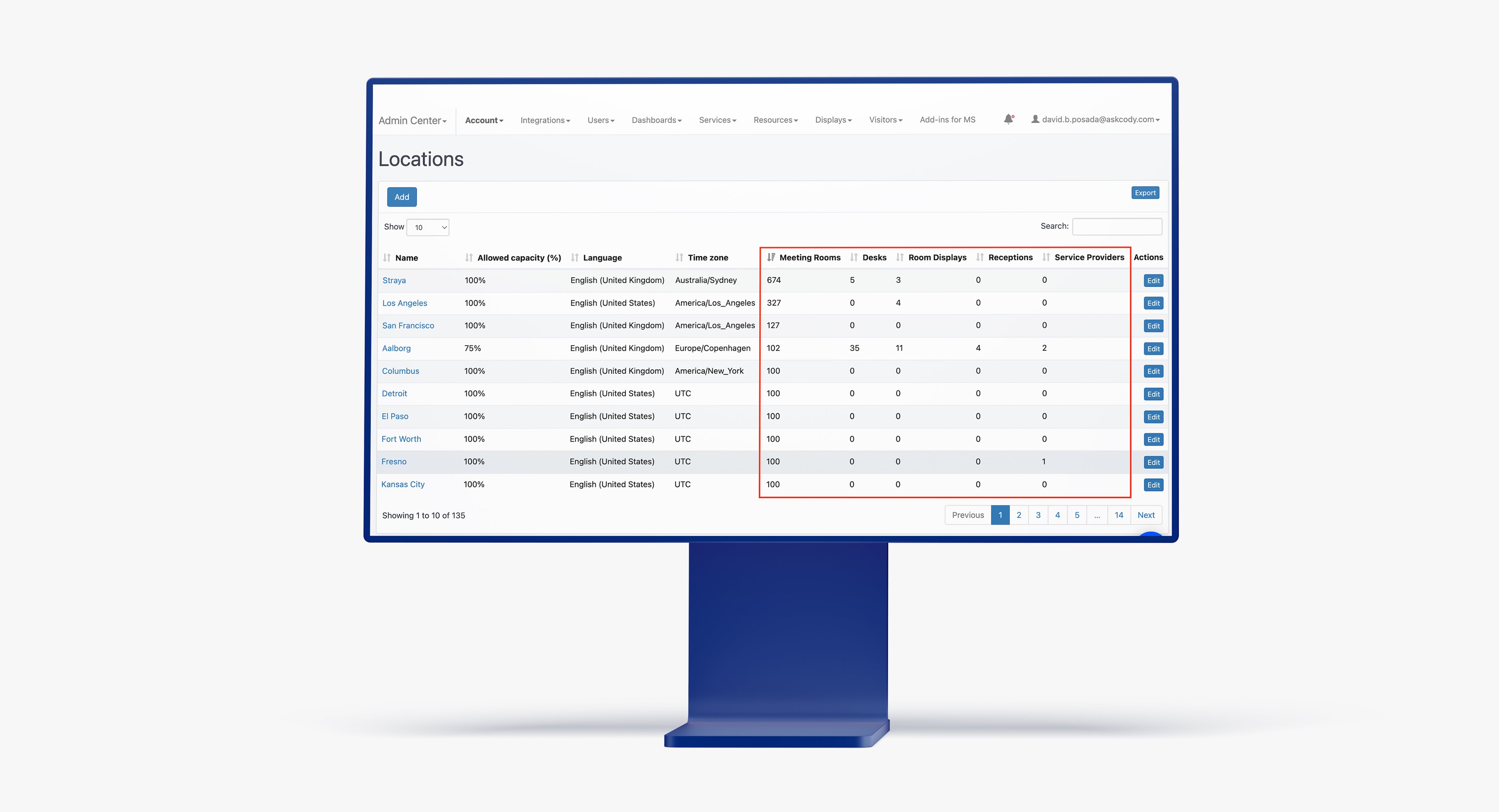Click the Add location button

[x=401, y=197]
